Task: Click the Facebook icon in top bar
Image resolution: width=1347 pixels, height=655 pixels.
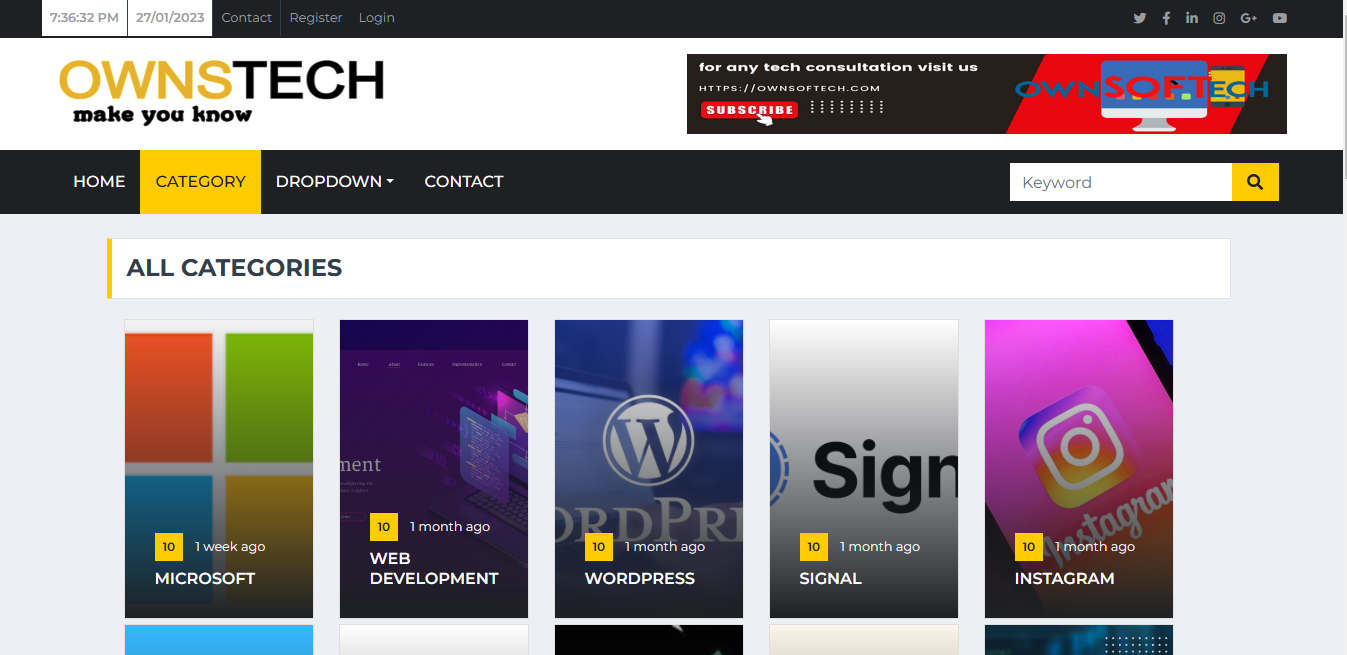Action: pos(1166,18)
